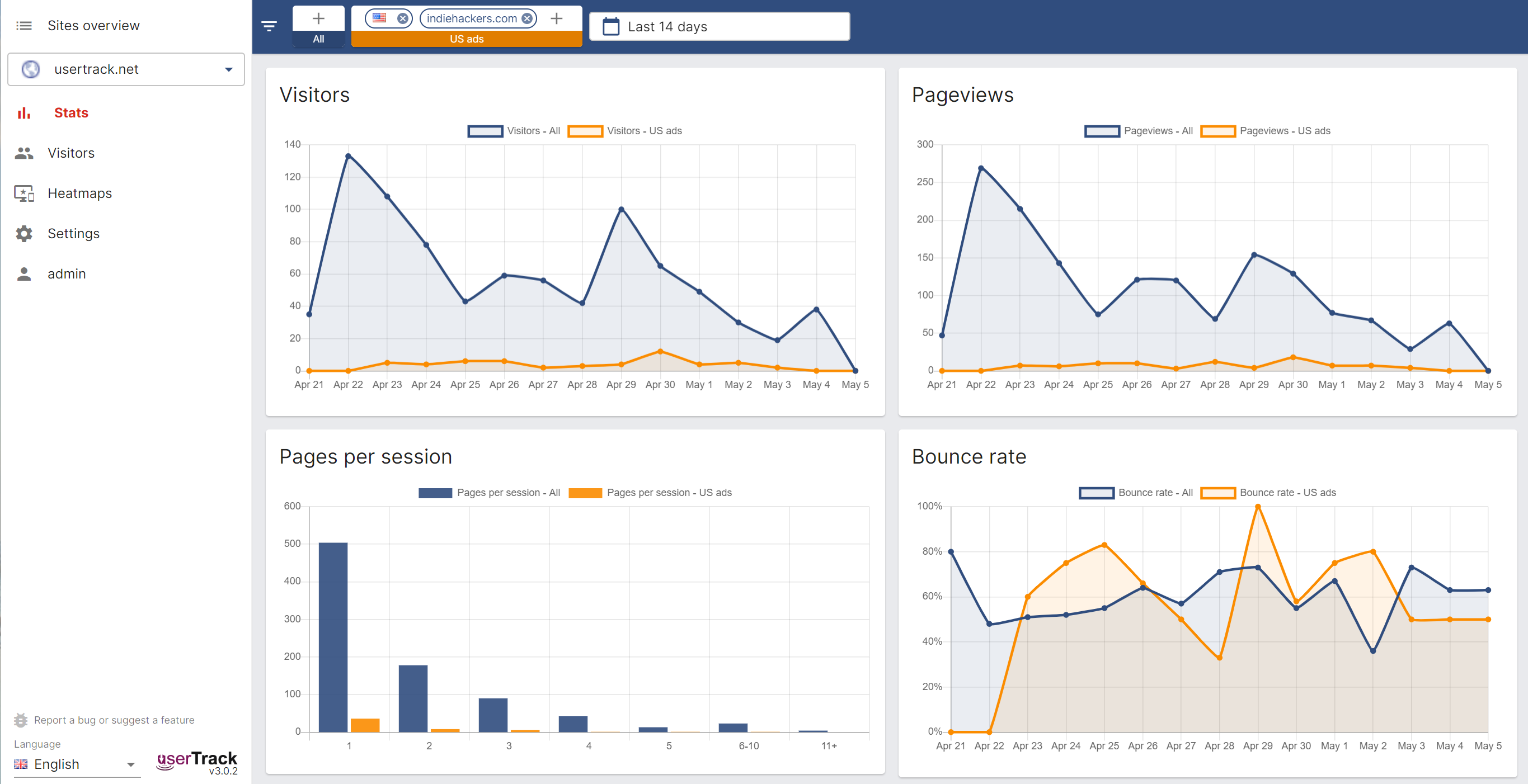Click Report a bug or suggest a feature
1528x784 pixels.
[114, 720]
